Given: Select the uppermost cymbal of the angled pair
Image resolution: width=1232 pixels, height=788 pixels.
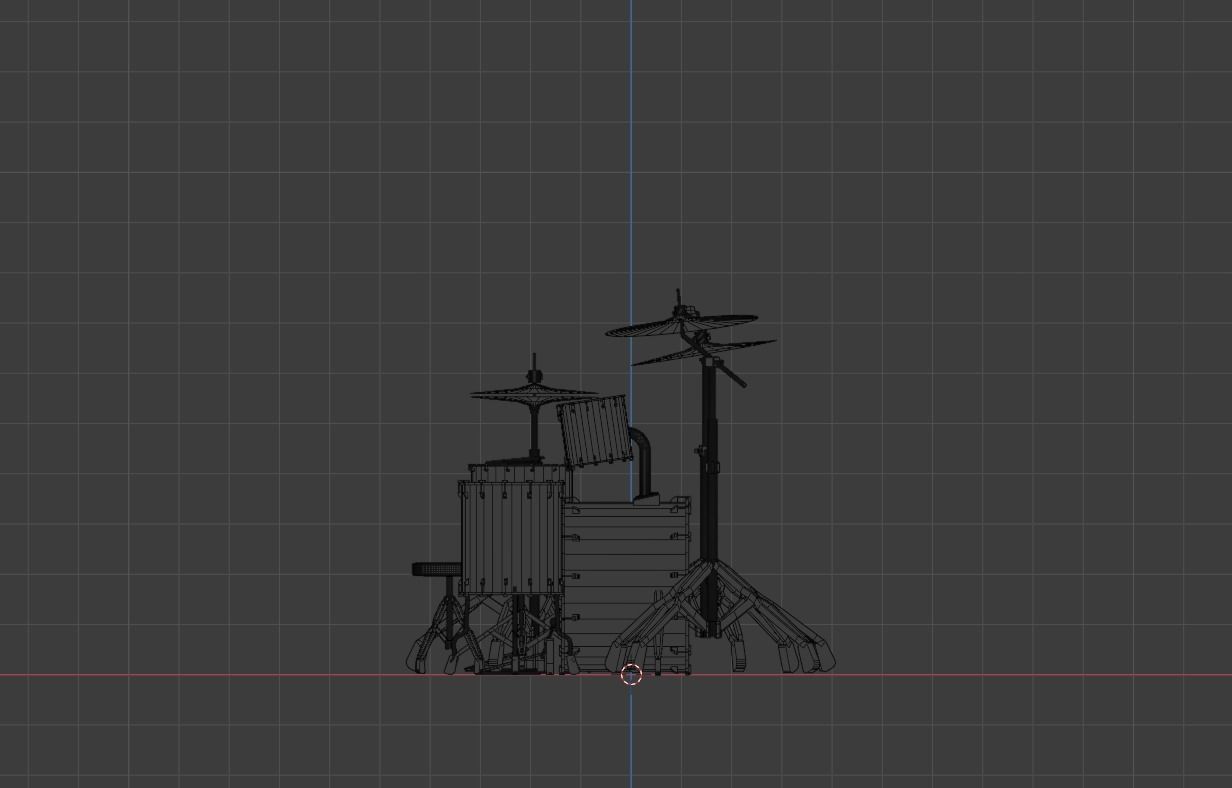Looking at the screenshot, I should [681, 325].
